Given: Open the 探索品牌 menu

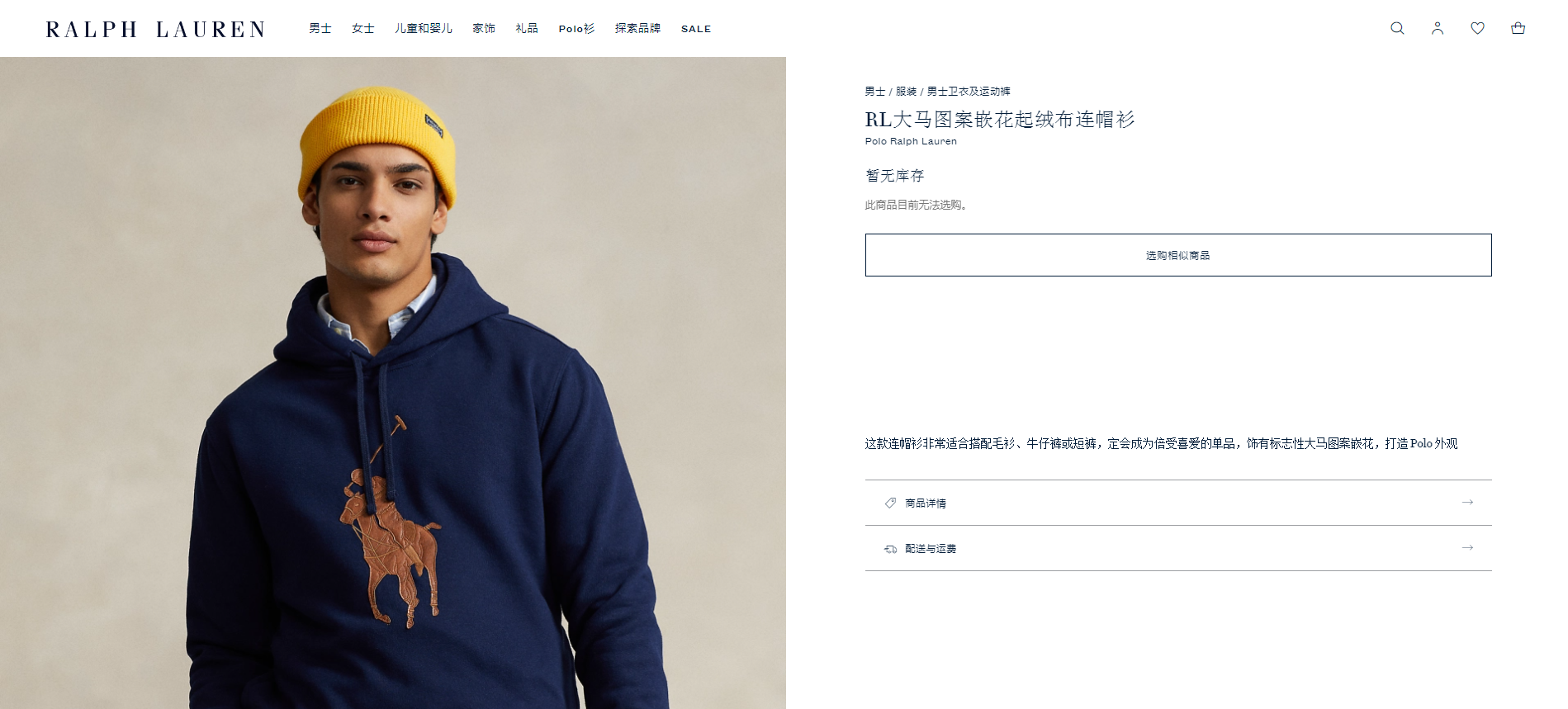Looking at the screenshot, I should [x=637, y=28].
